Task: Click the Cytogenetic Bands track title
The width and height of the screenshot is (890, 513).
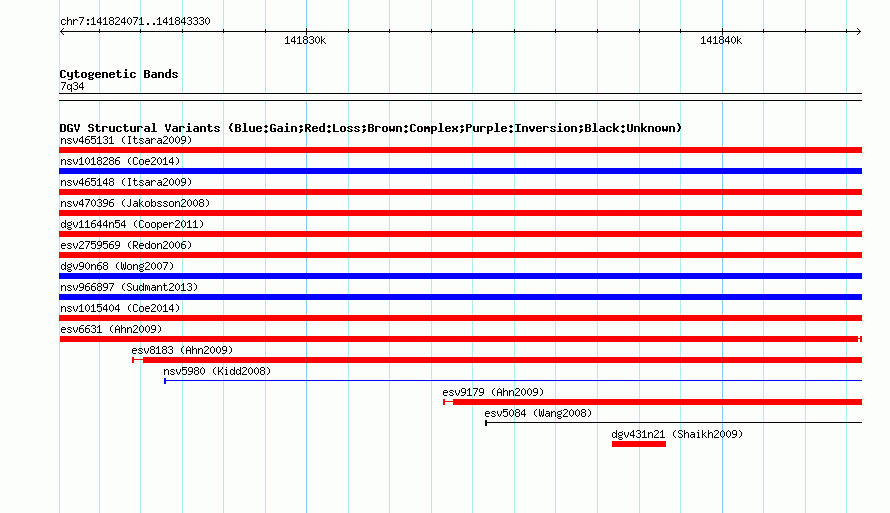Action: tap(119, 74)
